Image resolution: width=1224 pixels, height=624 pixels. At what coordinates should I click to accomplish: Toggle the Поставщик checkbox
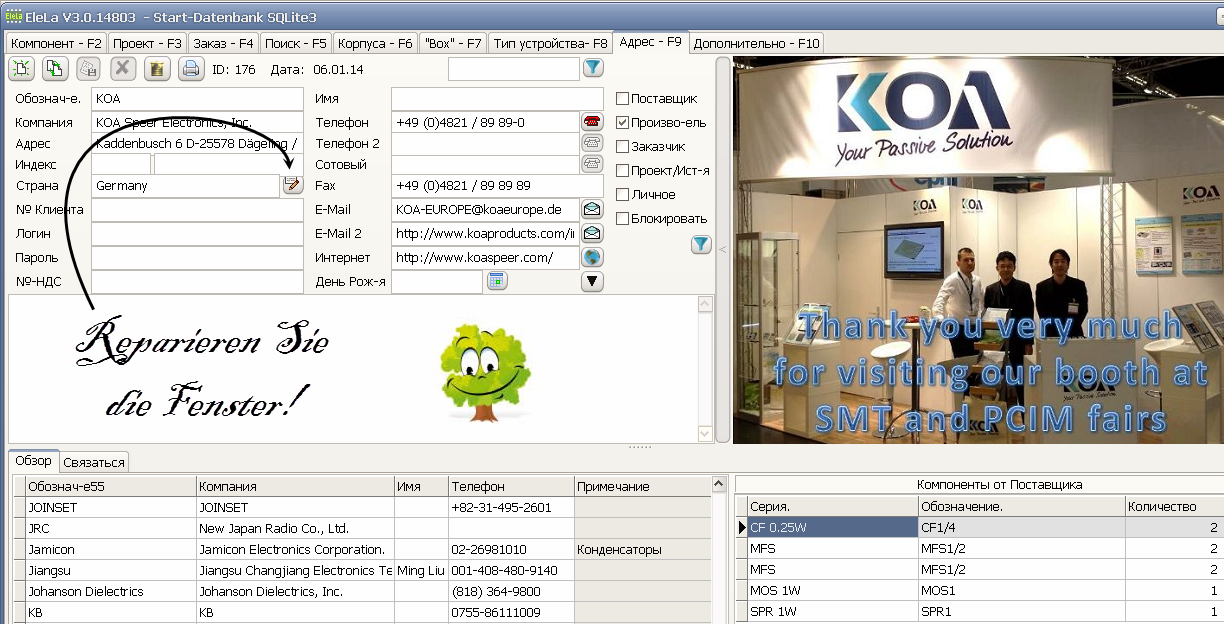coord(622,99)
